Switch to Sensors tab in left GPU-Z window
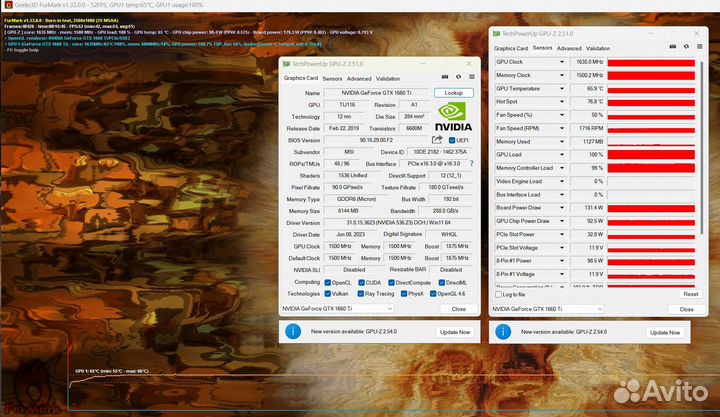 click(x=332, y=79)
